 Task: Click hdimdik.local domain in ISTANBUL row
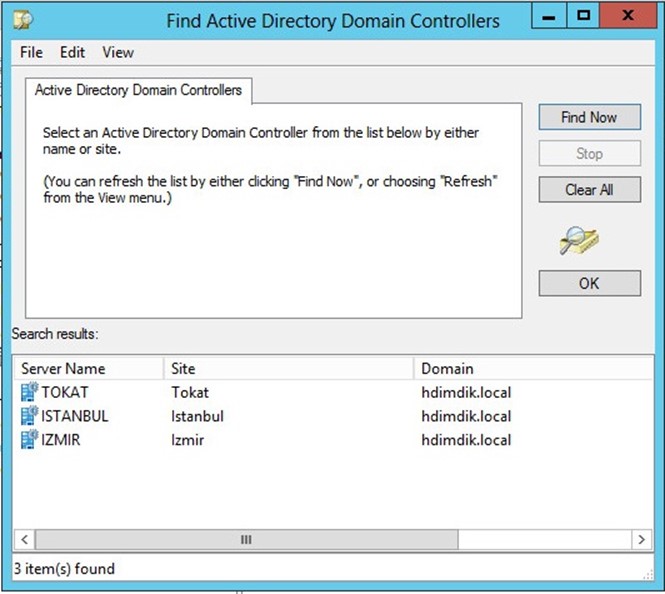pyautogui.click(x=466, y=416)
